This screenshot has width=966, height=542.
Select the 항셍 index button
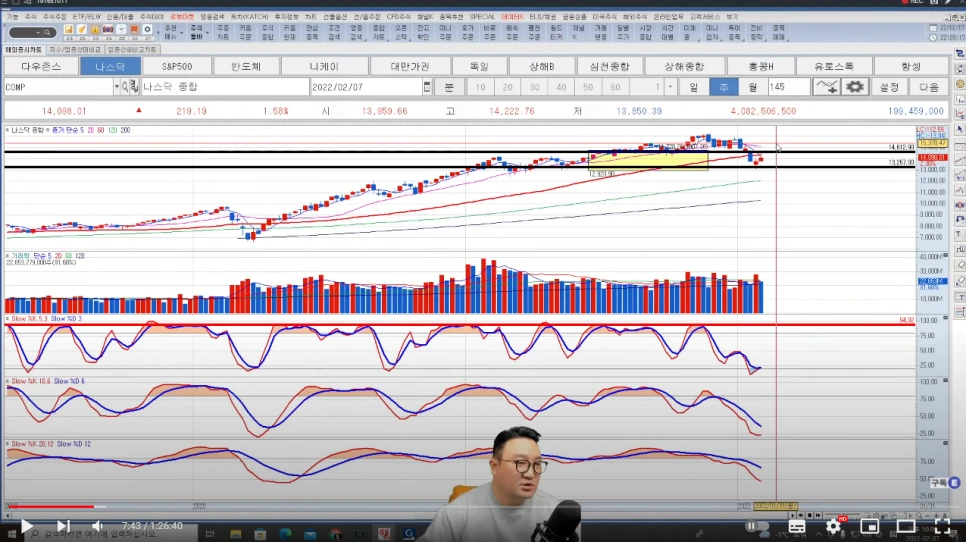click(x=911, y=66)
